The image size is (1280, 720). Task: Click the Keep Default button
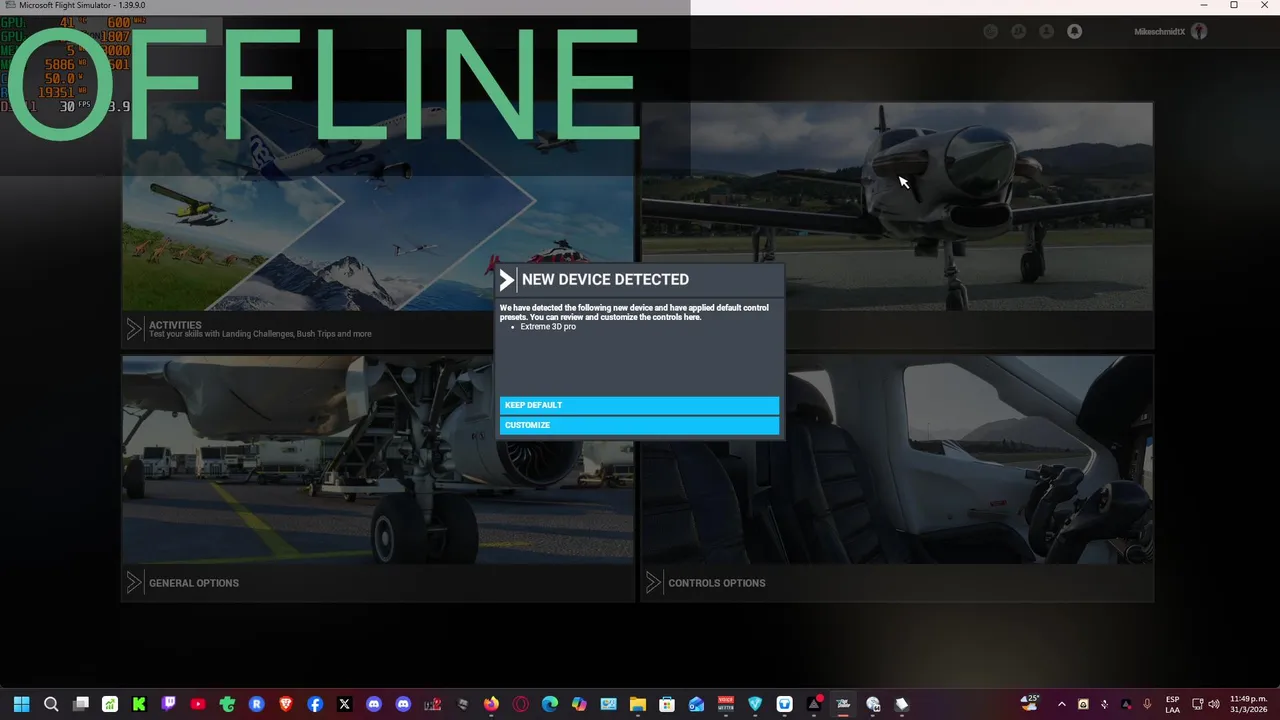[x=639, y=405]
